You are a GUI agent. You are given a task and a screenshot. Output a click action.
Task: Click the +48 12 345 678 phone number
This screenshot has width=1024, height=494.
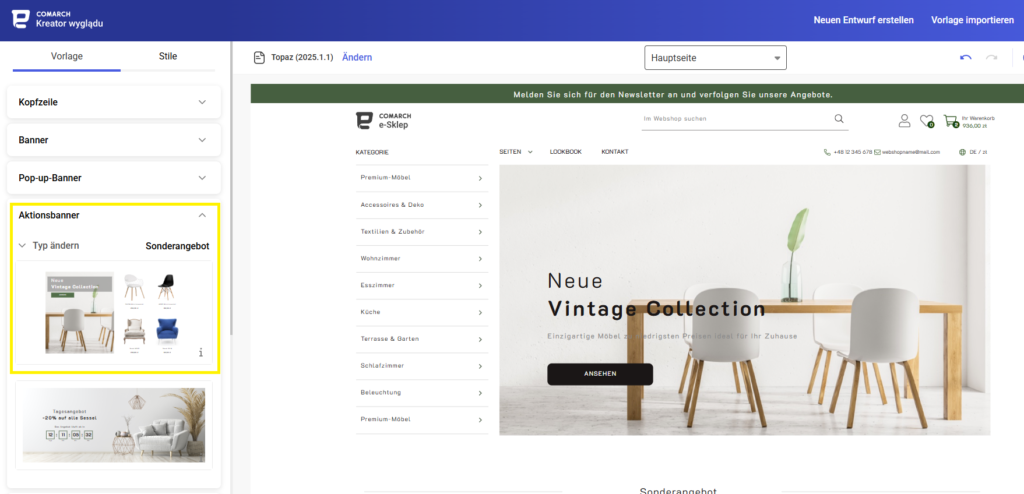[853, 152]
